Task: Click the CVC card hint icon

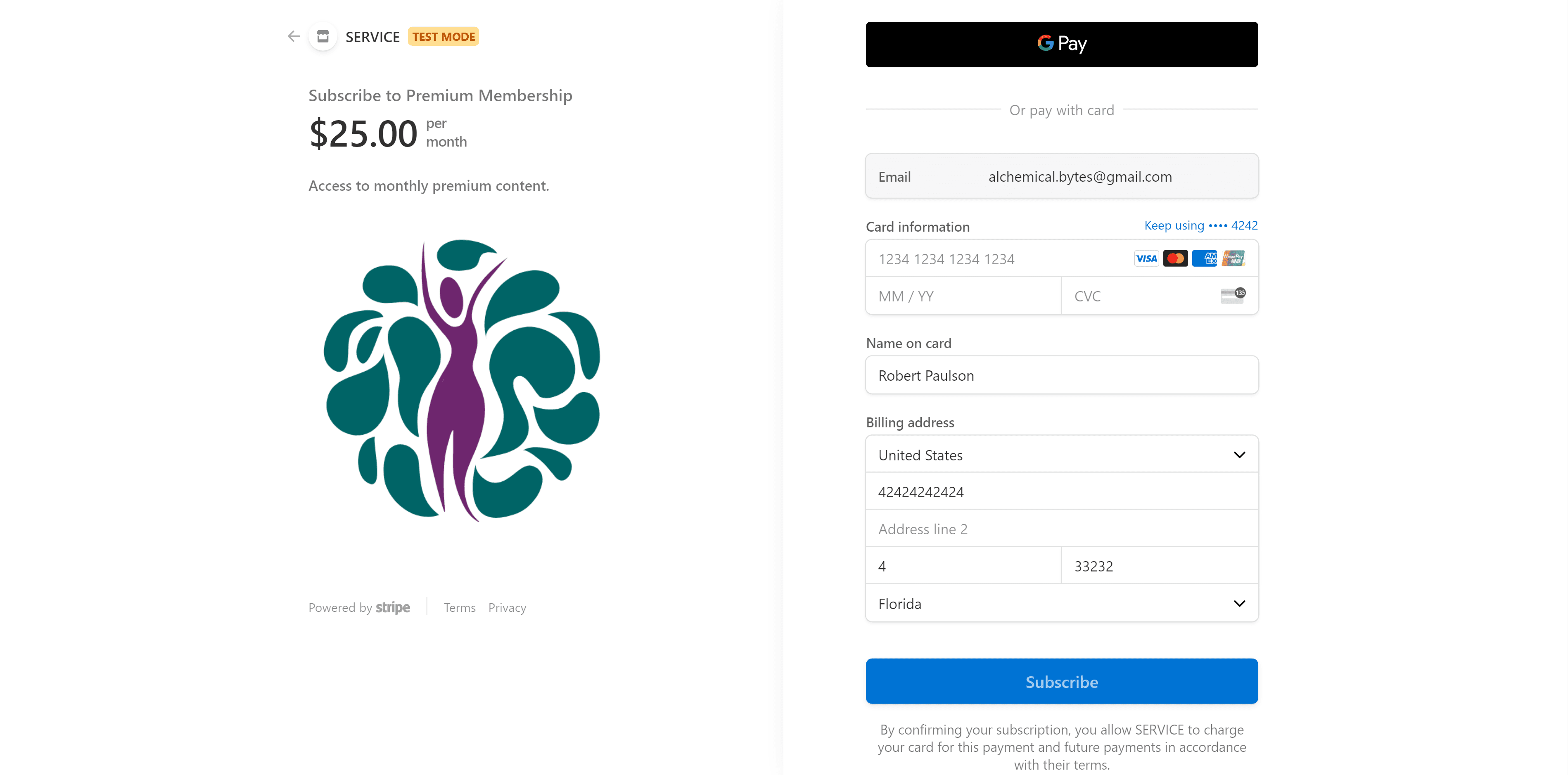Action: [1233, 296]
